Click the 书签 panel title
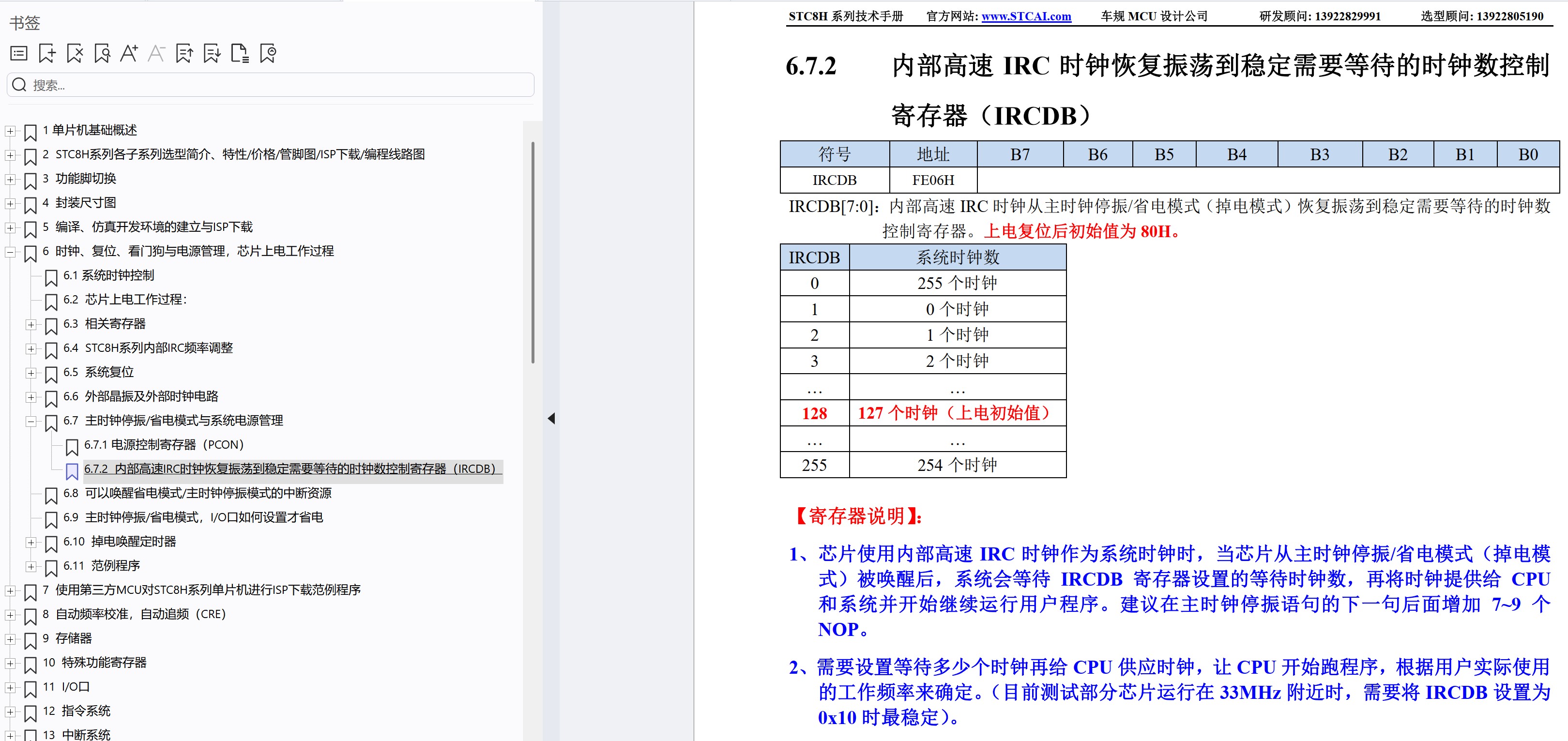The image size is (1568, 741). [25, 23]
